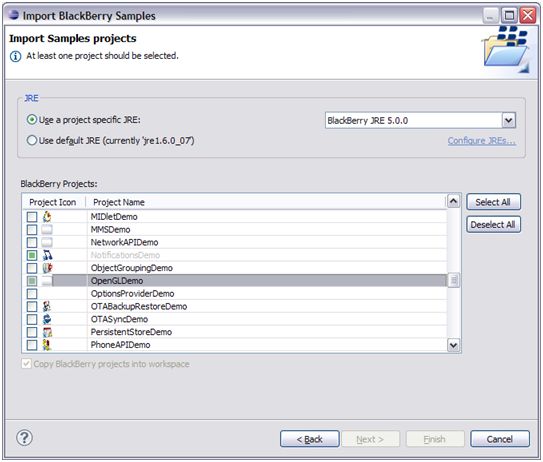Select the NetworkAPIDemo project name
The image size is (543, 462).
(124, 242)
